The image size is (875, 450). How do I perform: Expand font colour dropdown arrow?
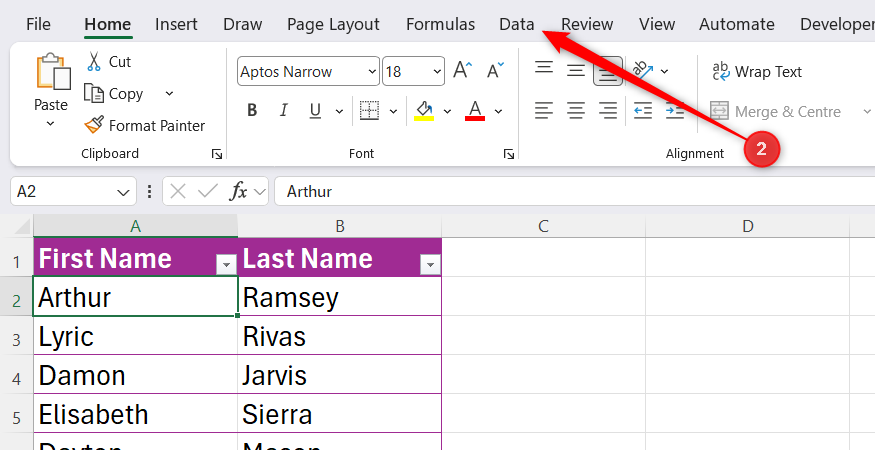pos(498,111)
